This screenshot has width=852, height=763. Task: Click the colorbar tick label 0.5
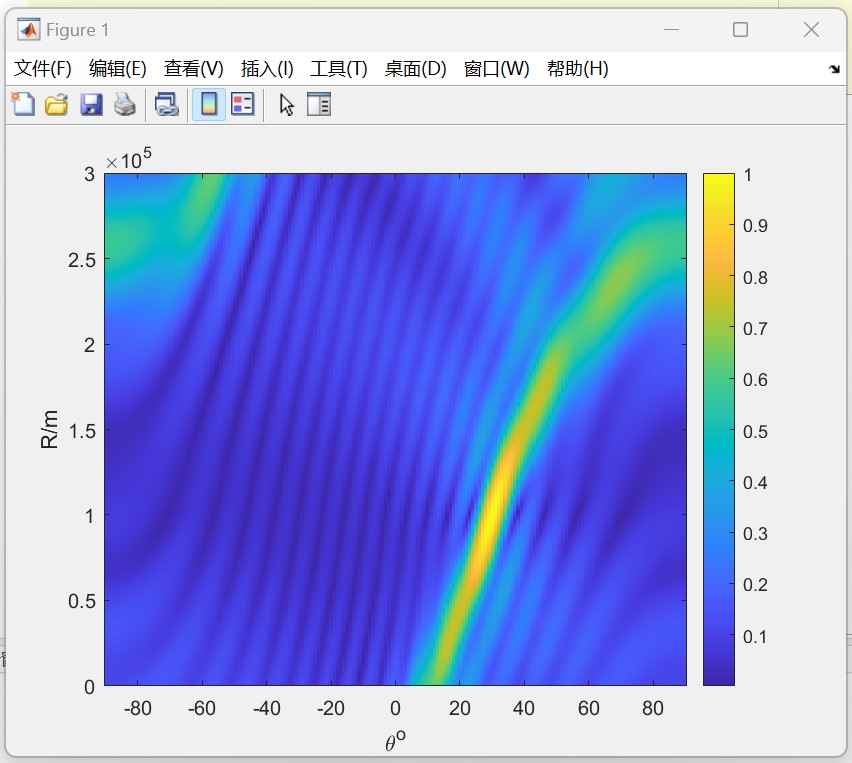755,431
